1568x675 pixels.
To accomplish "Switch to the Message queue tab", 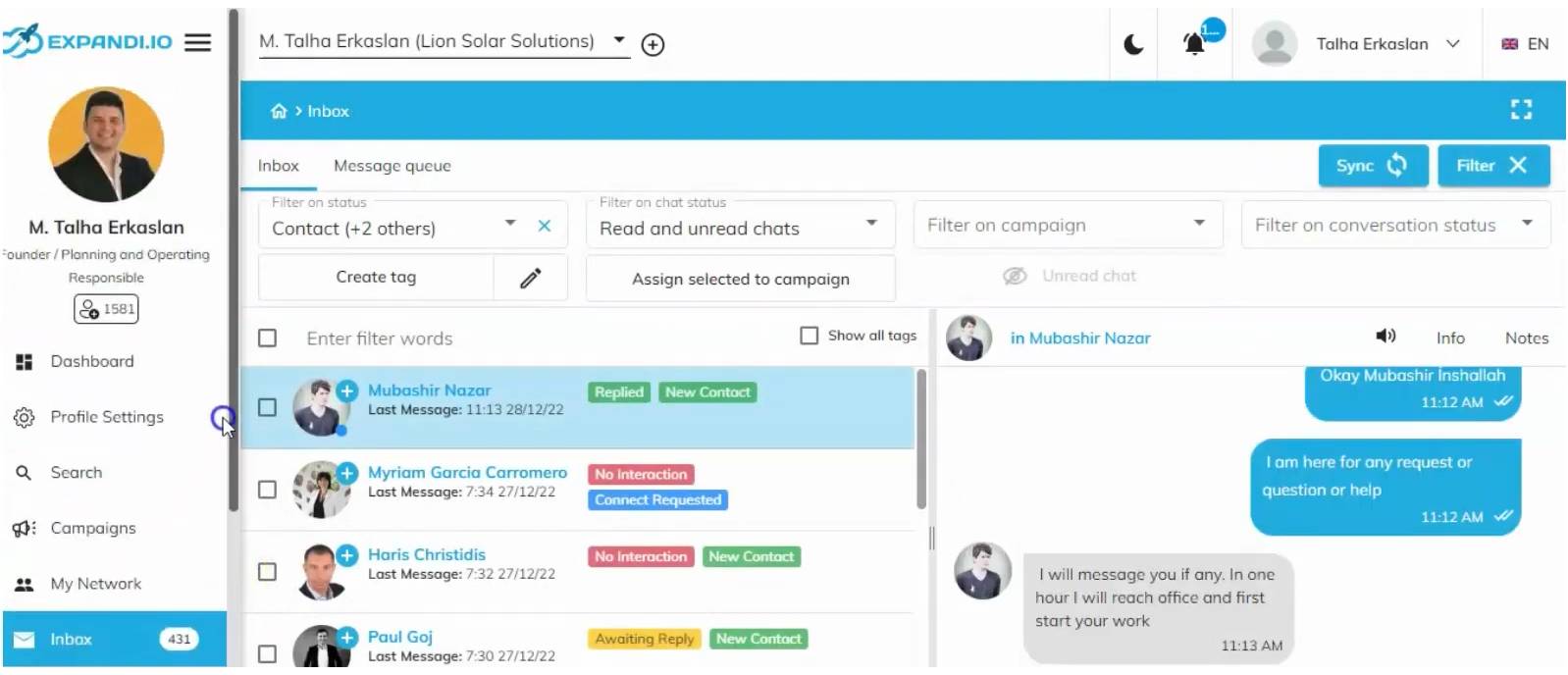I will (392, 165).
